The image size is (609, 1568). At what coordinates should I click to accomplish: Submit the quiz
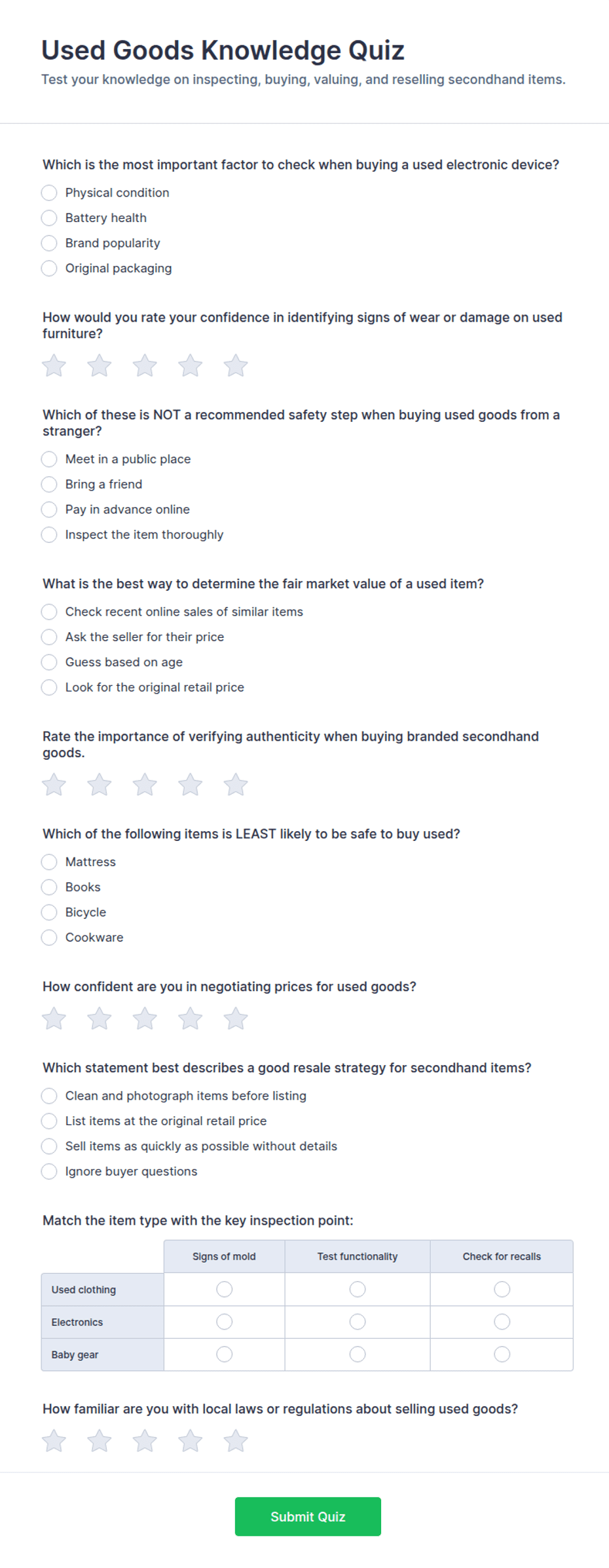308,1516
